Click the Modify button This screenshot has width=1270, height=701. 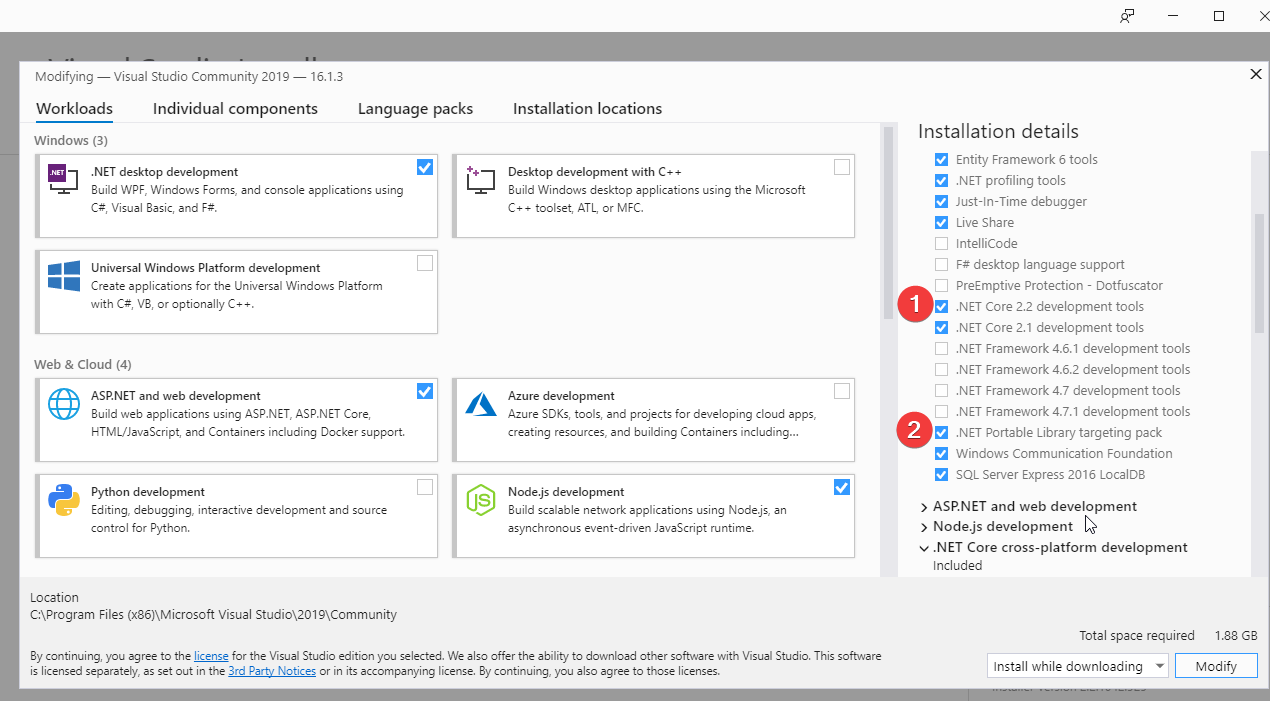(1215, 666)
